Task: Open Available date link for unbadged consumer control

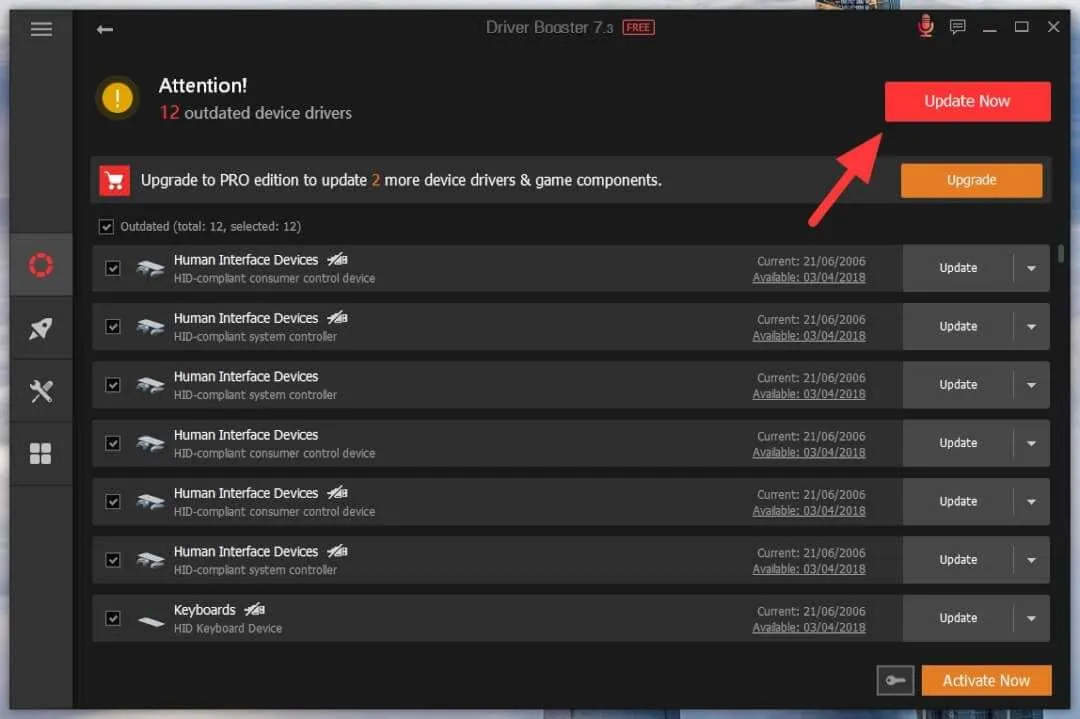Action: 809,452
